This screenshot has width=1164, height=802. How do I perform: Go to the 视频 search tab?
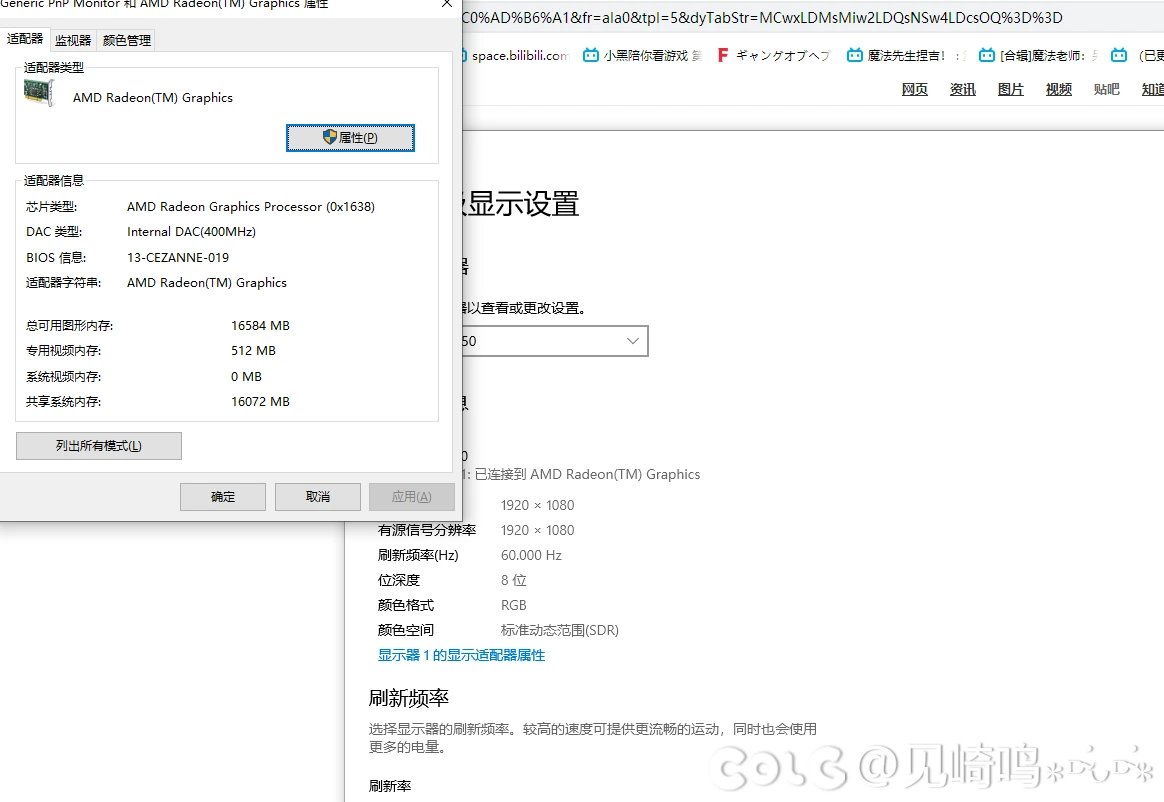pyautogui.click(x=1059, y=89)
